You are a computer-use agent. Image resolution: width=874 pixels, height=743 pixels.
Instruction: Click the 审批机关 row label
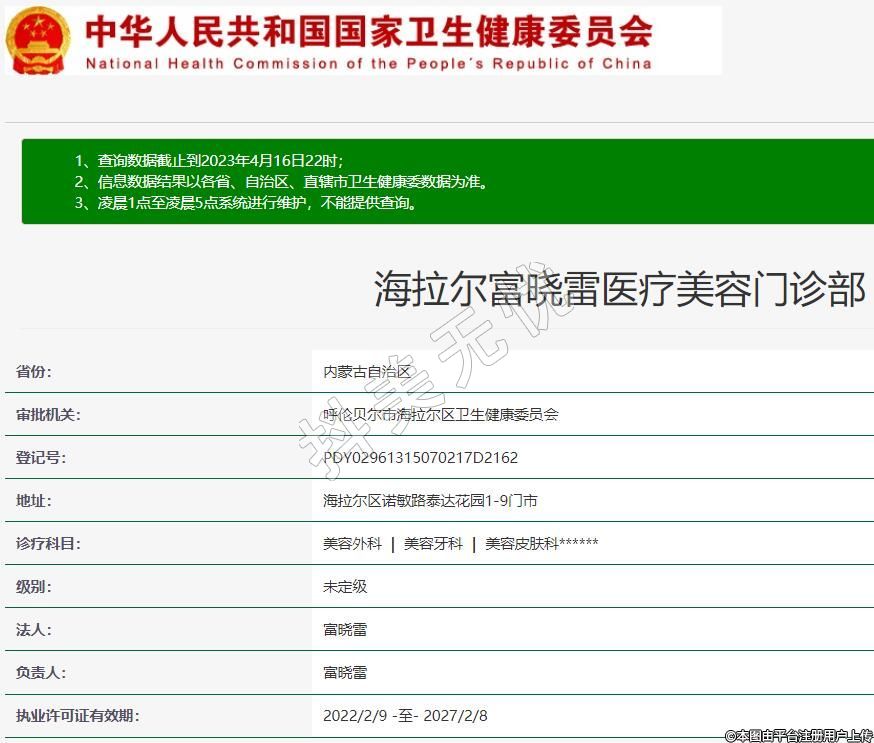(x=48, y=415)
